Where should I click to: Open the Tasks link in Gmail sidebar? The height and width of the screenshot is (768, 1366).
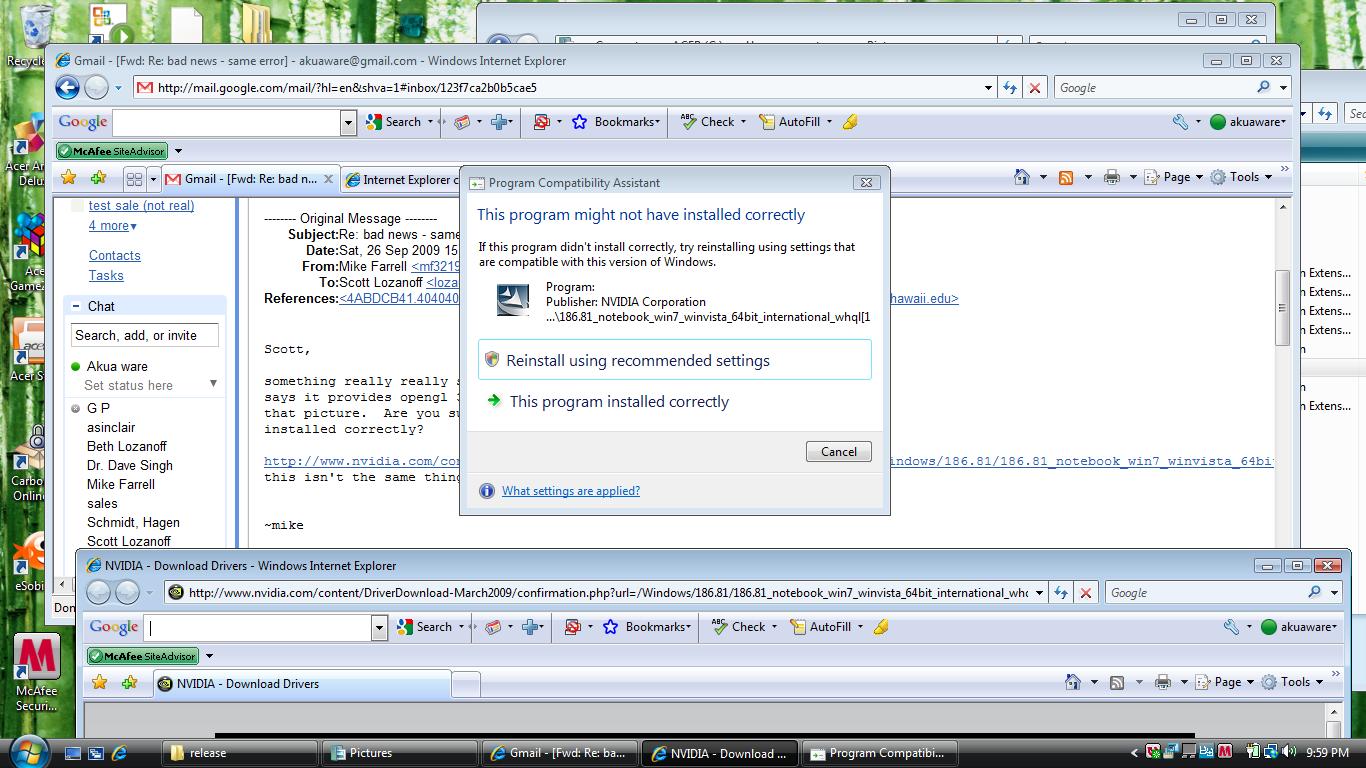106,276
